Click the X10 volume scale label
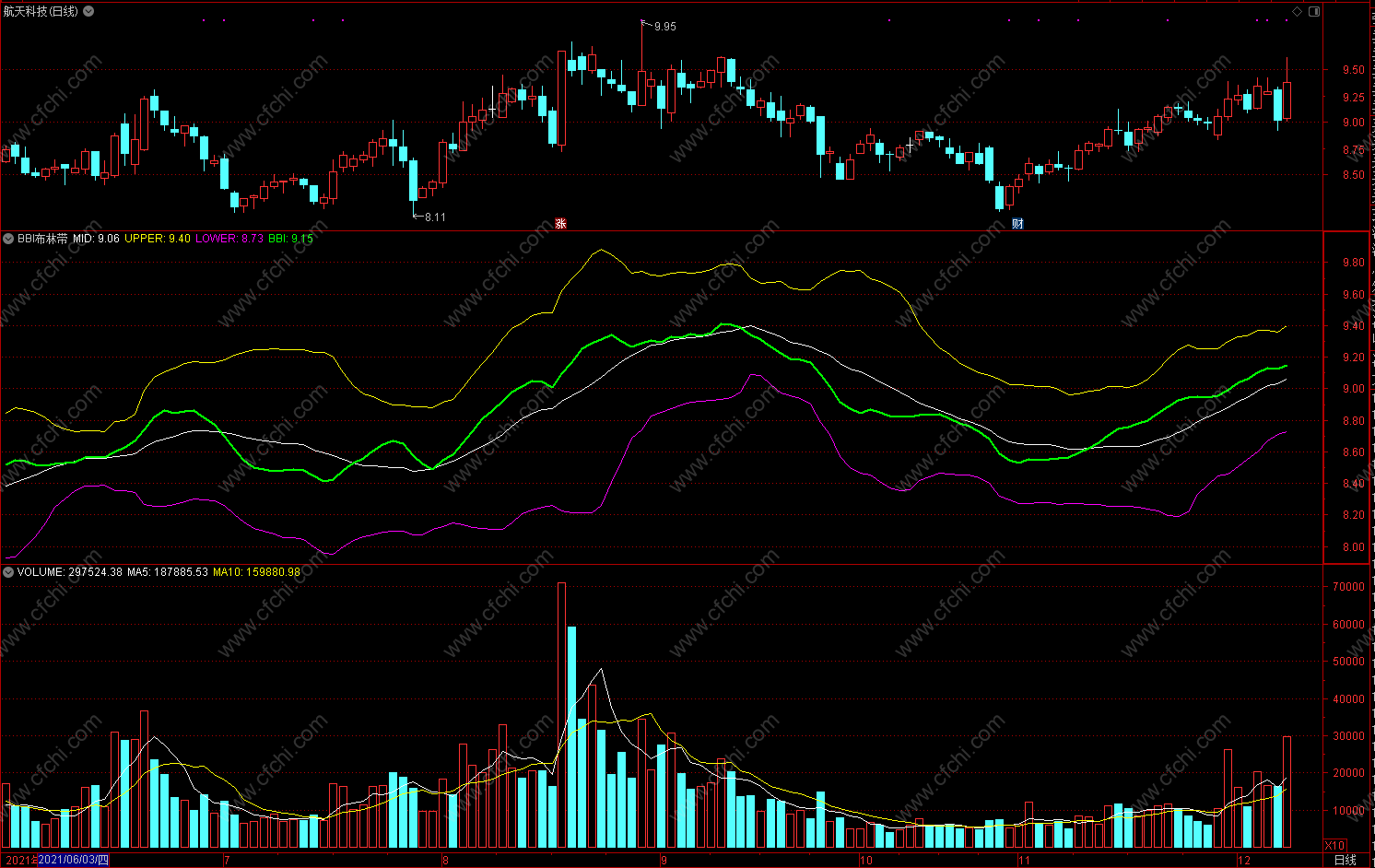The height and width of the screenshot is (868, 1375). click(x=1334, y=845)
